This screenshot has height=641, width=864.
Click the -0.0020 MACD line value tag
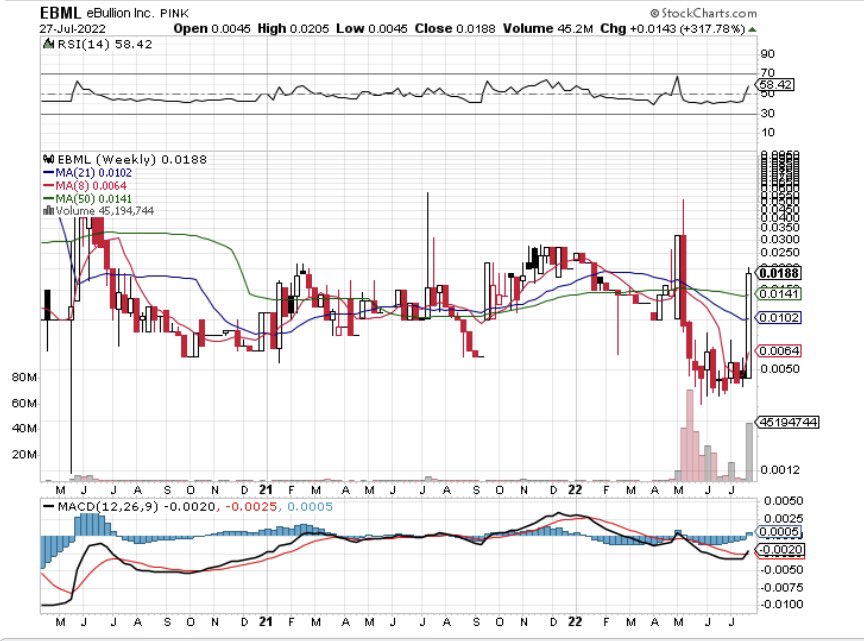click(x=780, y=550)
